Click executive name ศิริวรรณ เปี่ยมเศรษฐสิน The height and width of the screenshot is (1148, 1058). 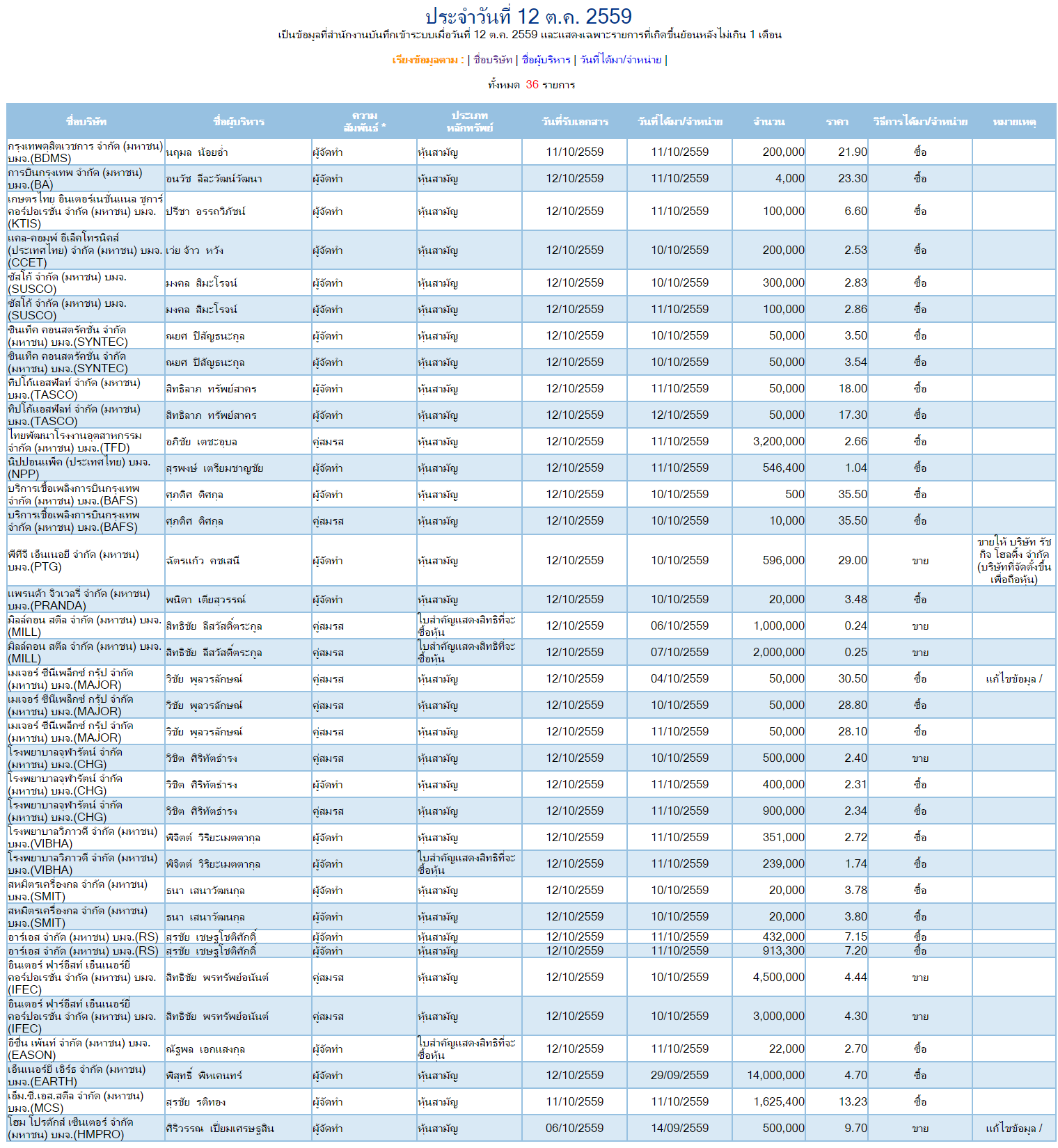220,1129
